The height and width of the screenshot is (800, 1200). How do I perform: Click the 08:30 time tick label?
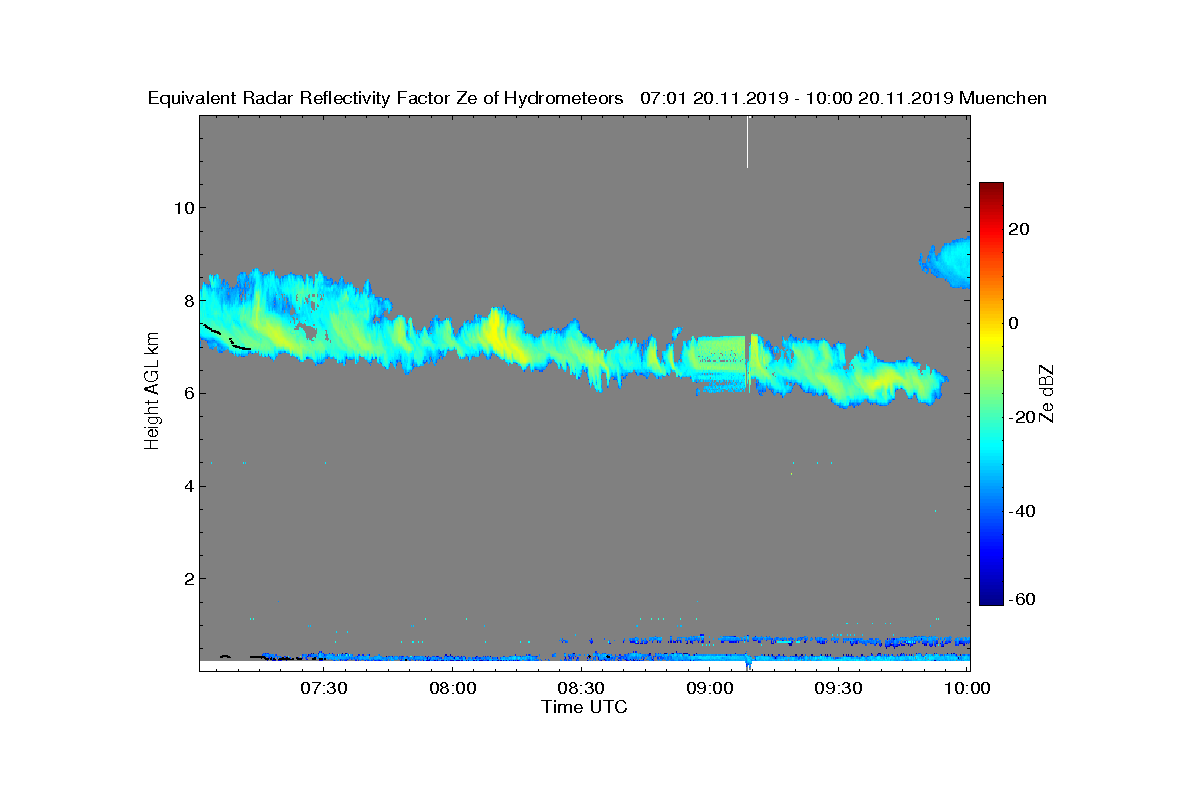coord(581,688)
